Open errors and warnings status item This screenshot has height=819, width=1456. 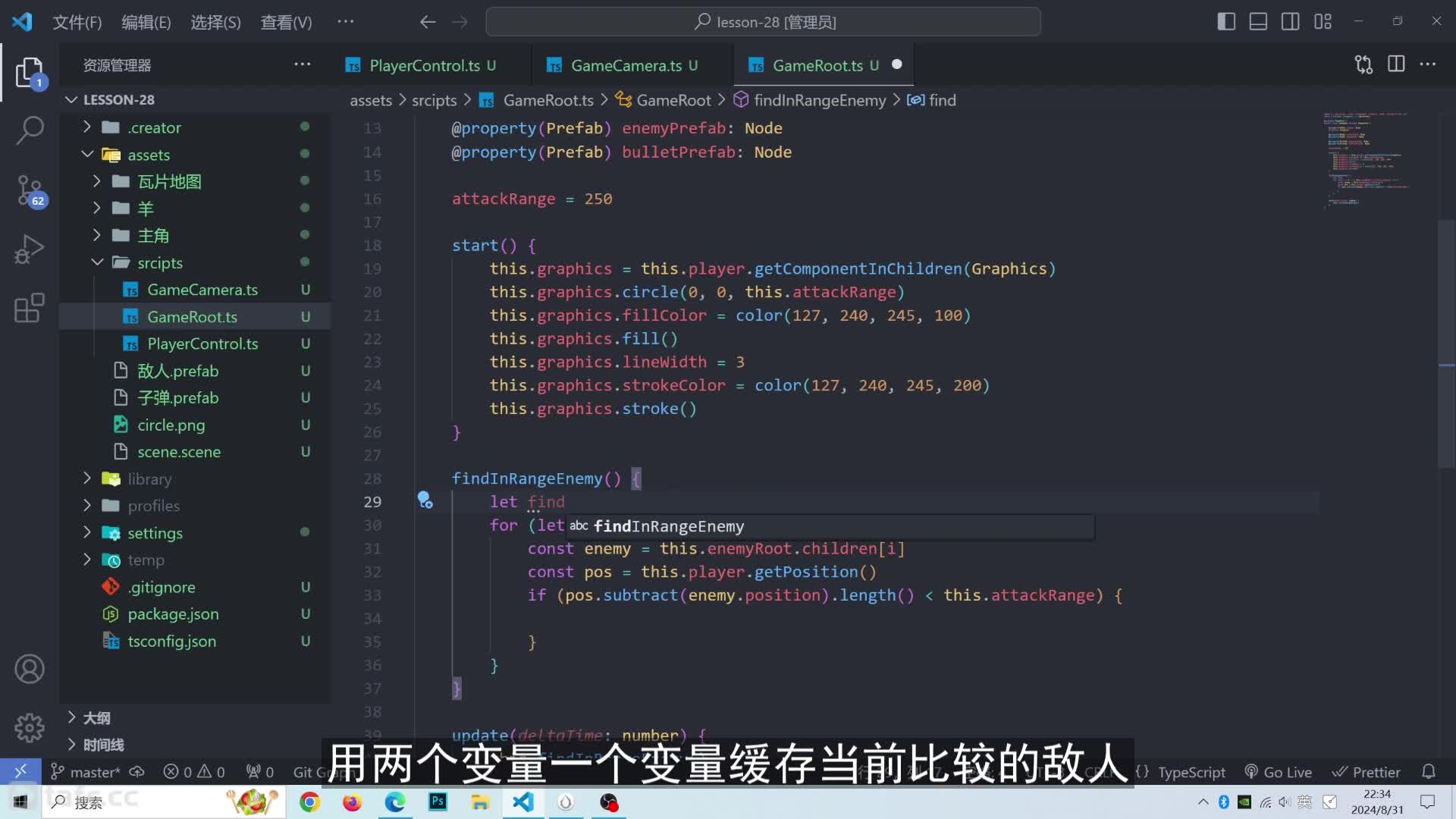(194, 772)
